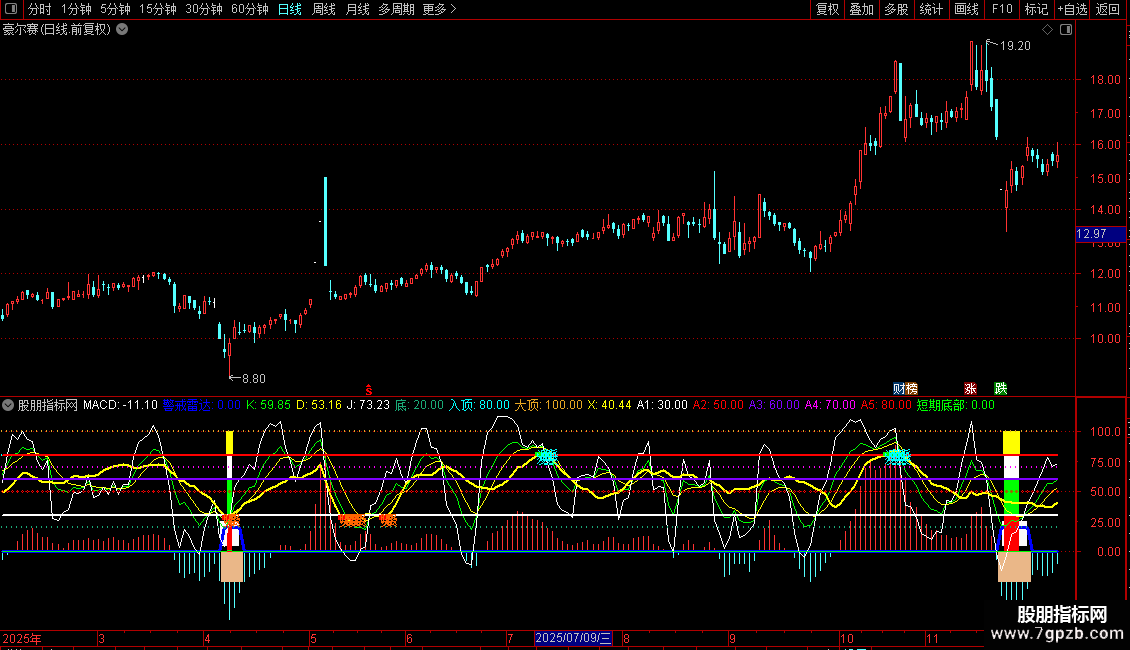The height and width of the screenshot is (650, 1130).
Task: Open F10 company information
Action: 1001,9
